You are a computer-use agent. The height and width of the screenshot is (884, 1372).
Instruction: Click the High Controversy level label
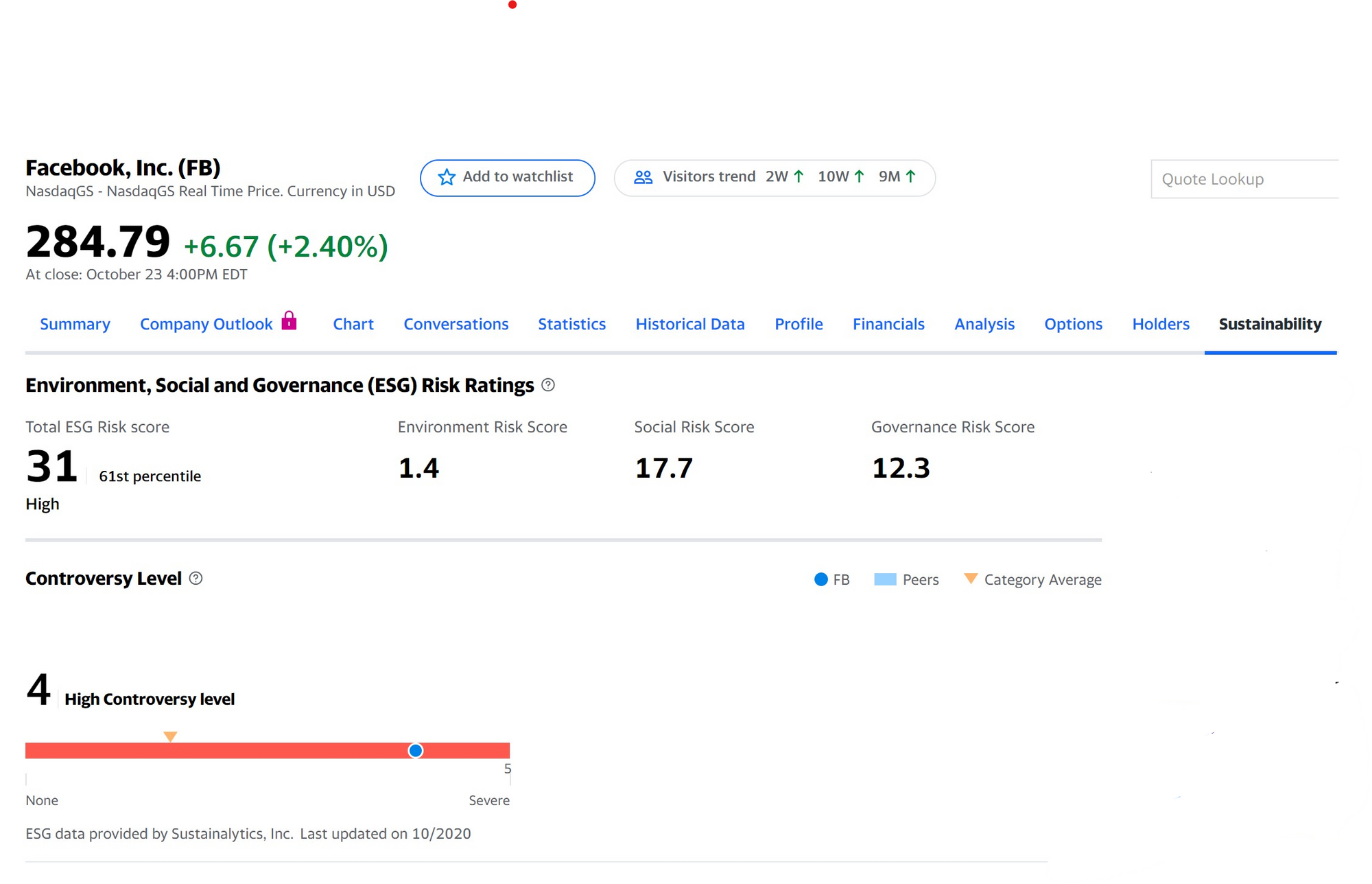(x=150, y=699)
